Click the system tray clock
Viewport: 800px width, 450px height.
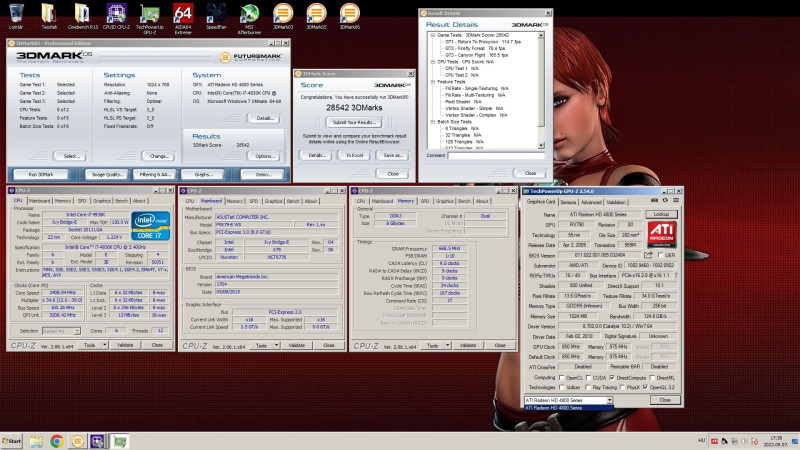776,441
